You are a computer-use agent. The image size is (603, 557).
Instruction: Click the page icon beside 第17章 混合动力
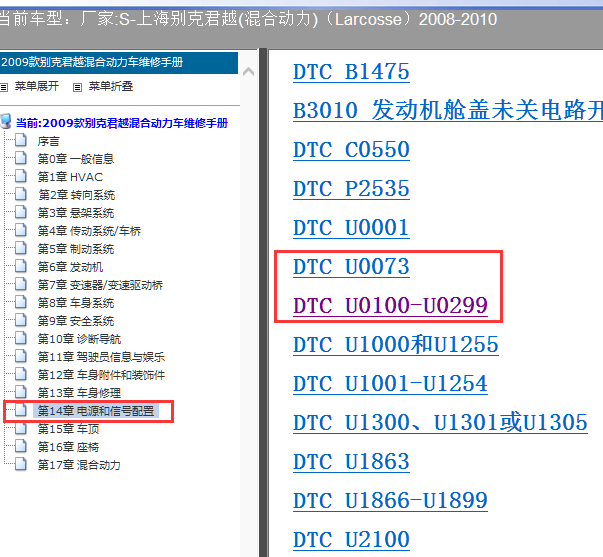pos(20,464)
